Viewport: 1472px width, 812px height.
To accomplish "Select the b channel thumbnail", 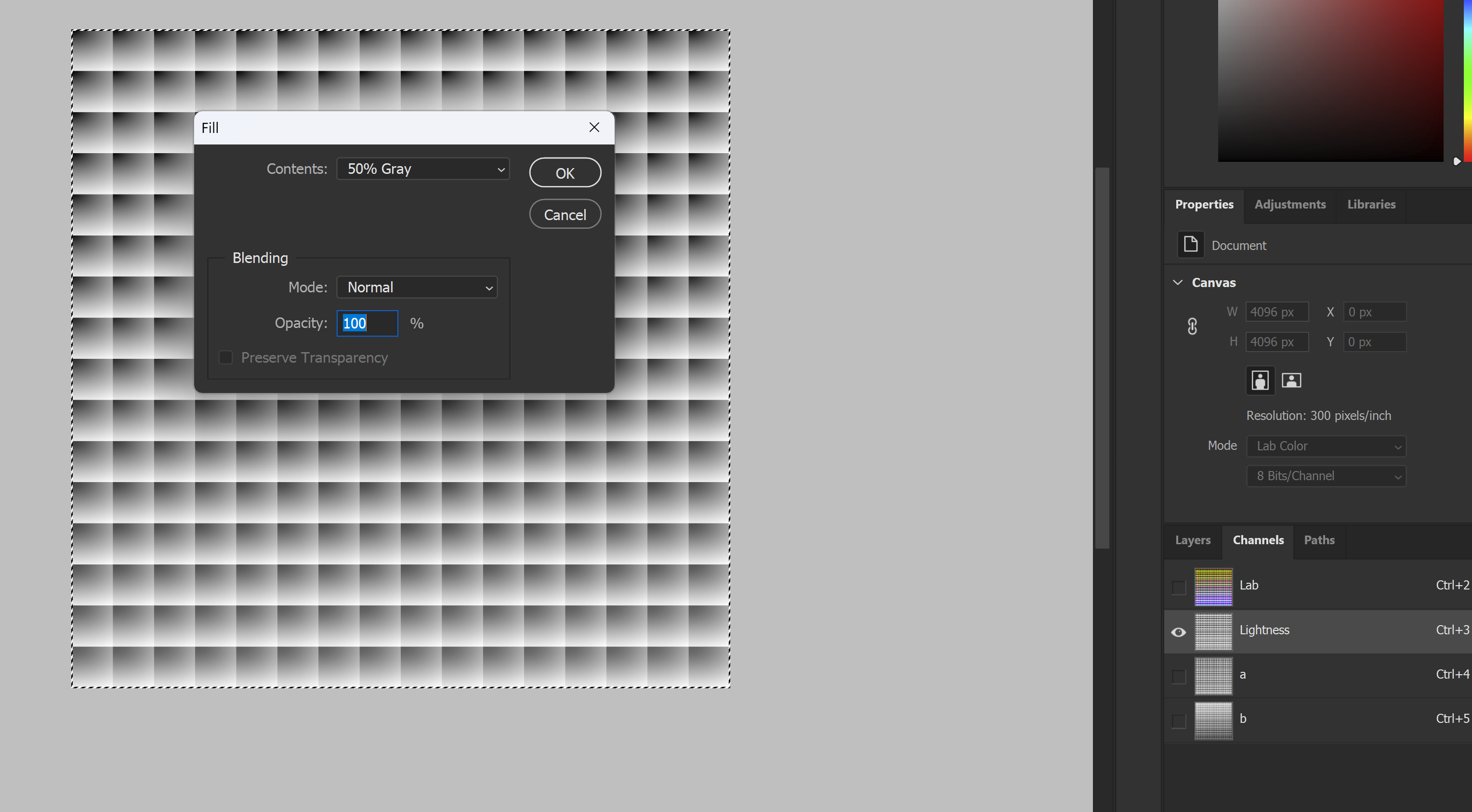I will [1213, 720].
